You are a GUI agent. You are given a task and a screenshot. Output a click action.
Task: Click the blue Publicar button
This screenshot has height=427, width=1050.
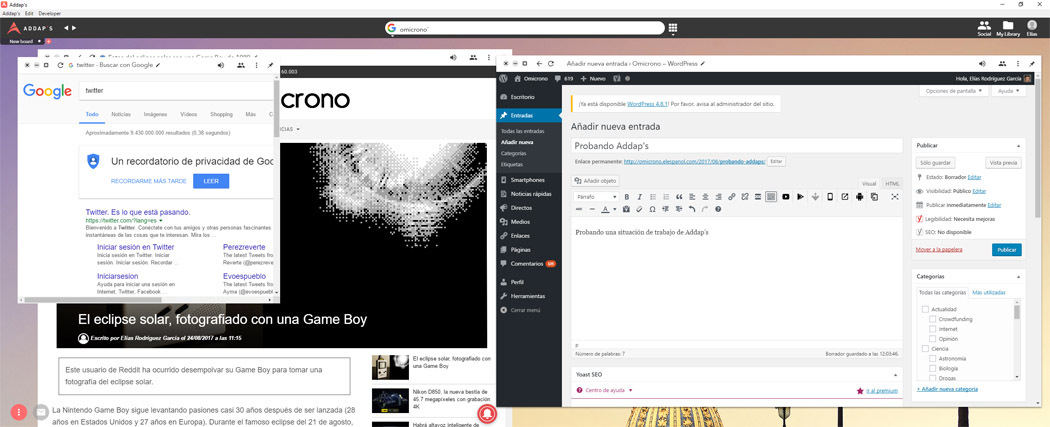point(1006,250)
